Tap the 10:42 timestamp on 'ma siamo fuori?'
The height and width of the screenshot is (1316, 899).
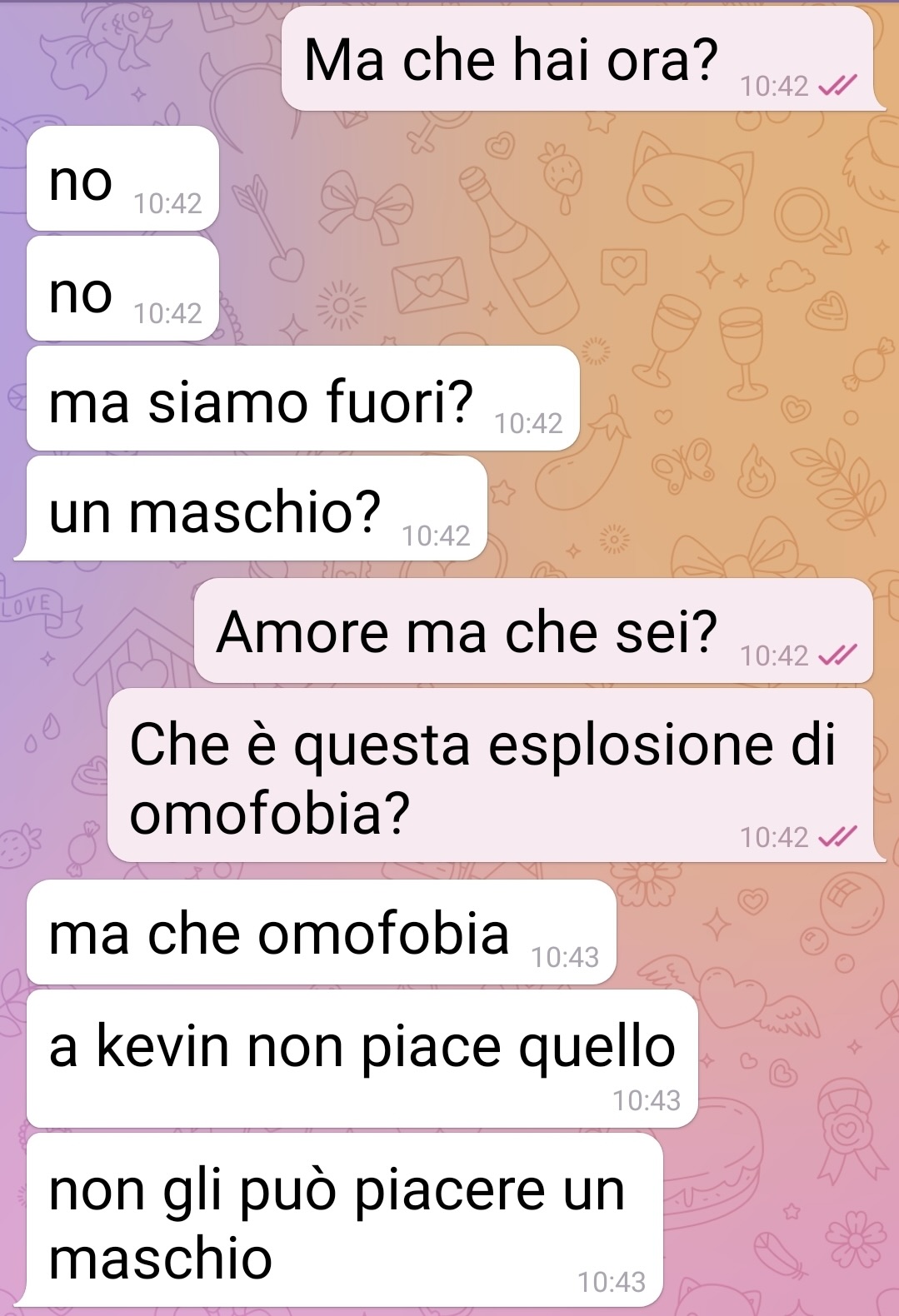(x=528, y=424)
